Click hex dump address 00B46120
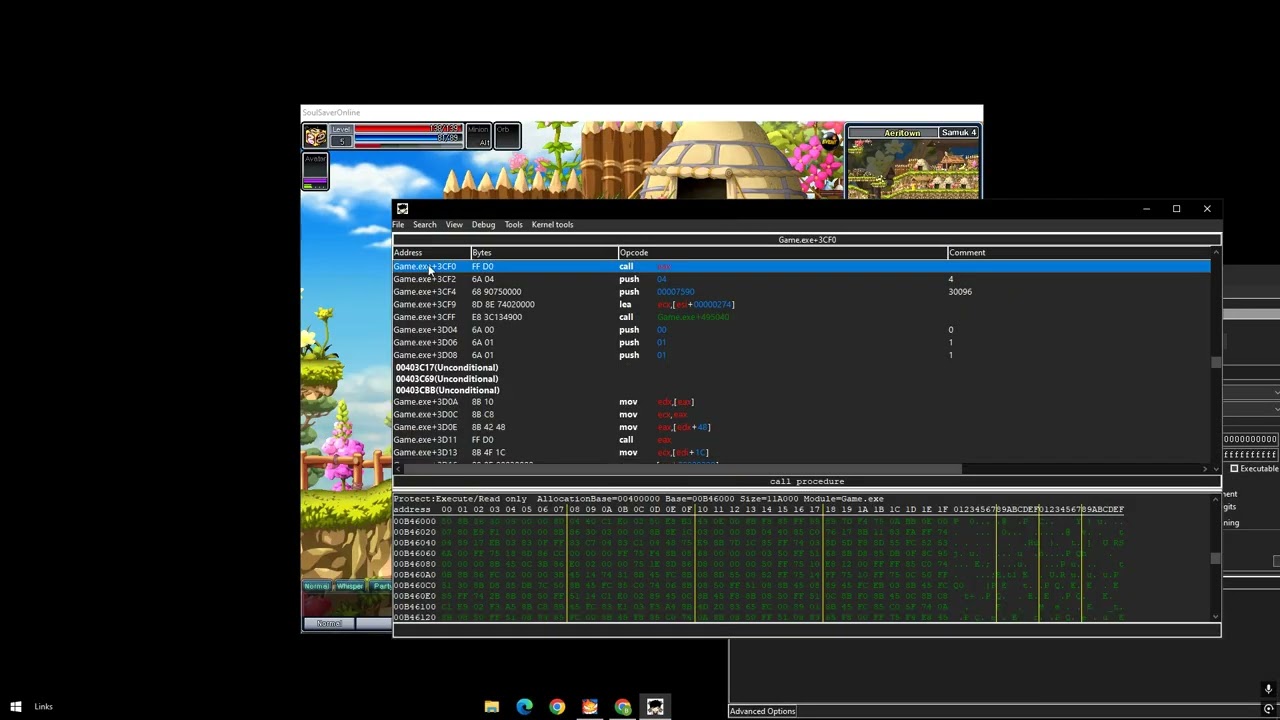The height and width of the screenshot is (720, 1280). point(414,617)
